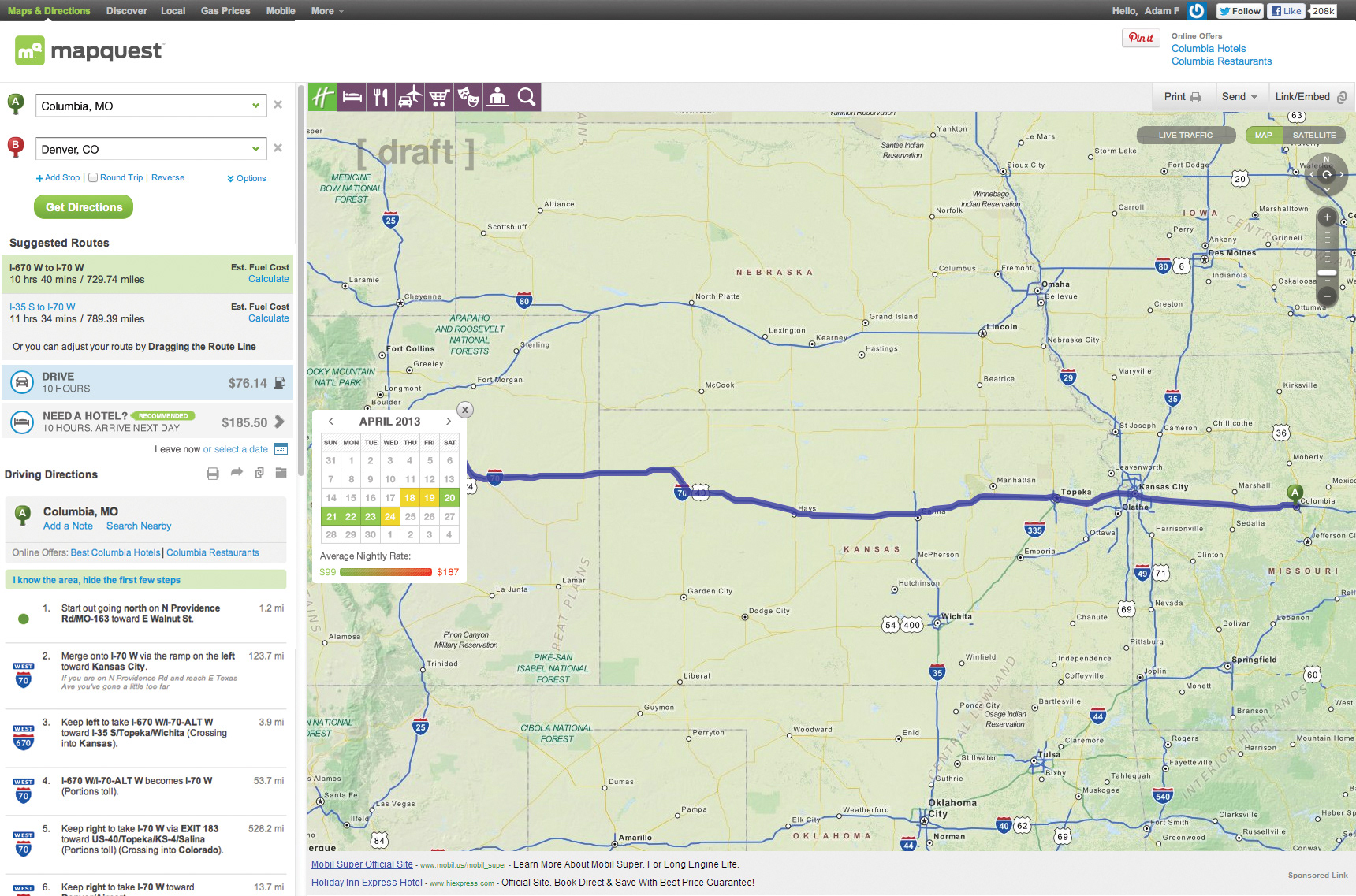This screenshot has height=896, width=1356.
Task: Click the map compass pan control
Action: click(x=1327, y=174)
